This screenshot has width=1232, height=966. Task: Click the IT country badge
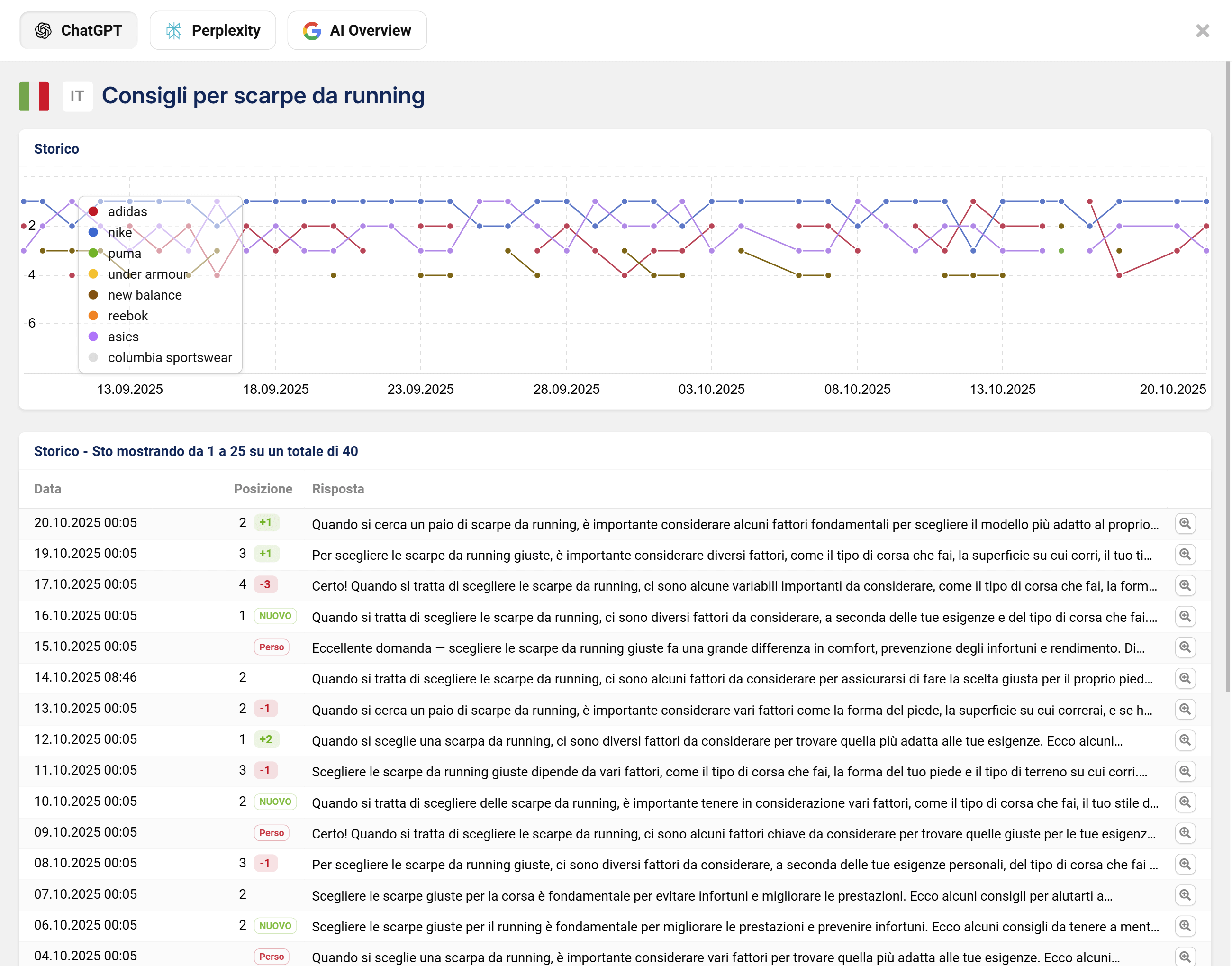[77, 96]
